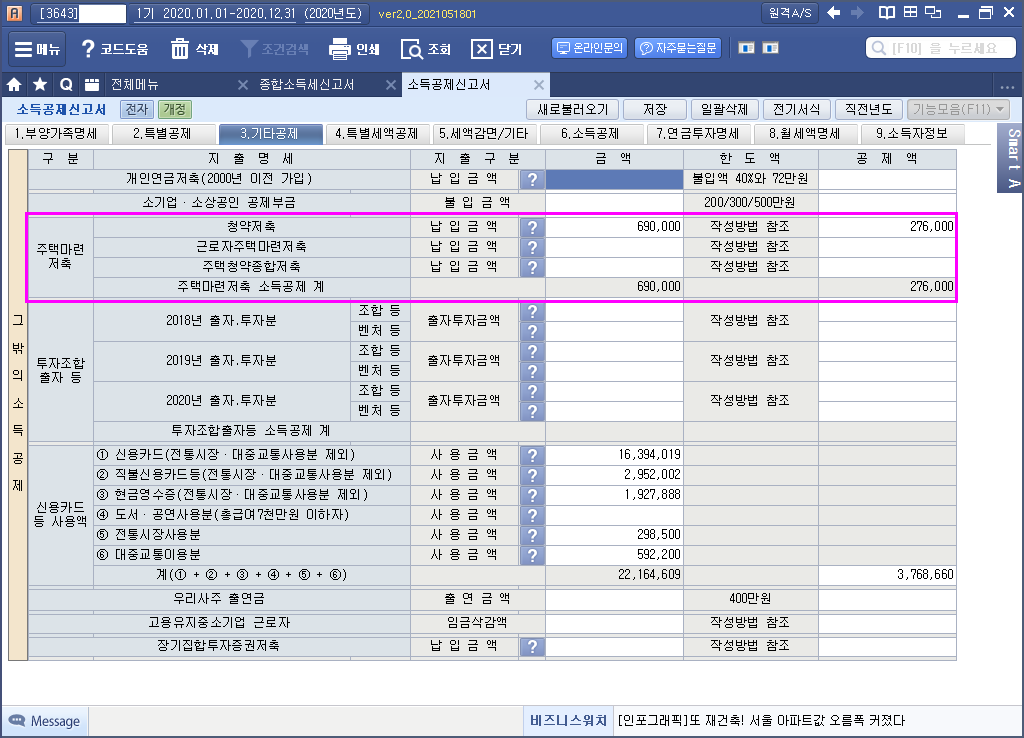
Task: Select the 1.부양가족명세 tab
Action: click(x=56, y=134)
